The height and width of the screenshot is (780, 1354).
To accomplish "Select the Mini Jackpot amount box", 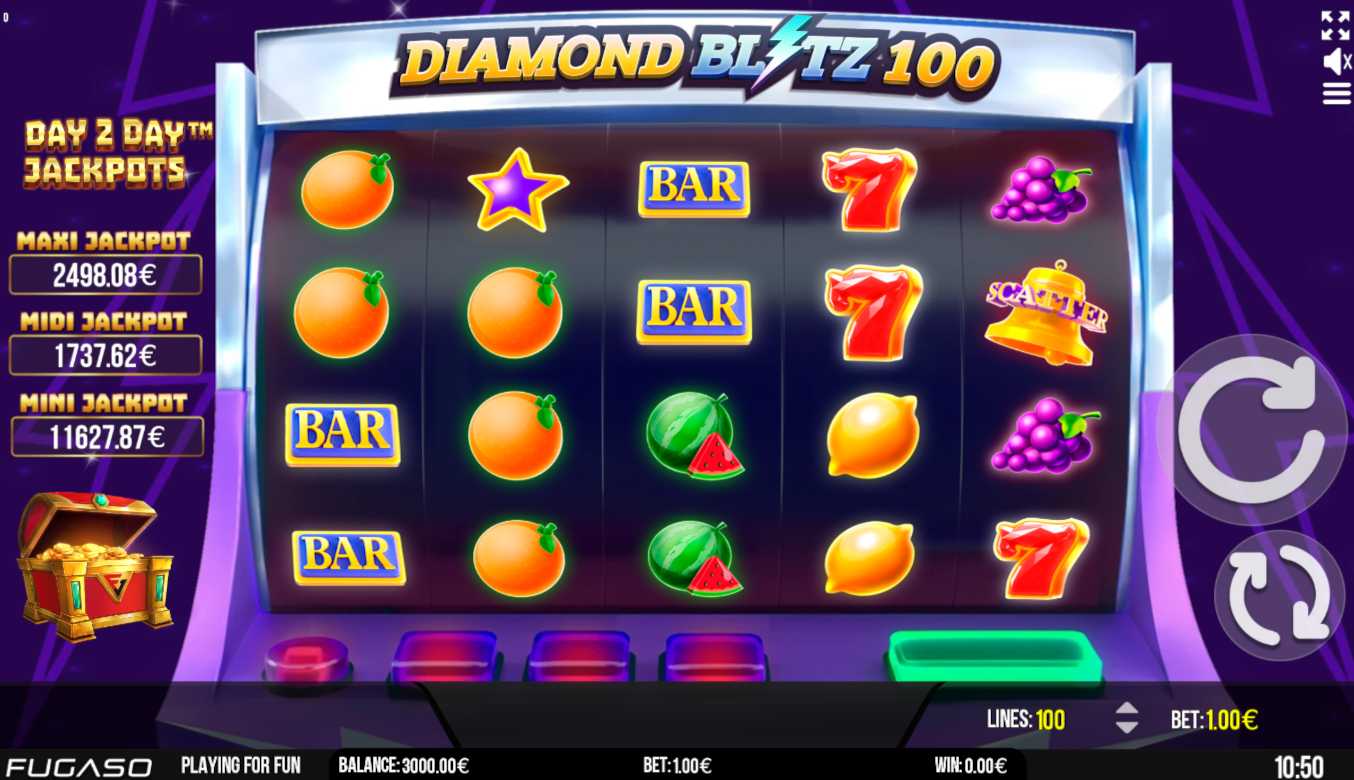I will [107, 437].
